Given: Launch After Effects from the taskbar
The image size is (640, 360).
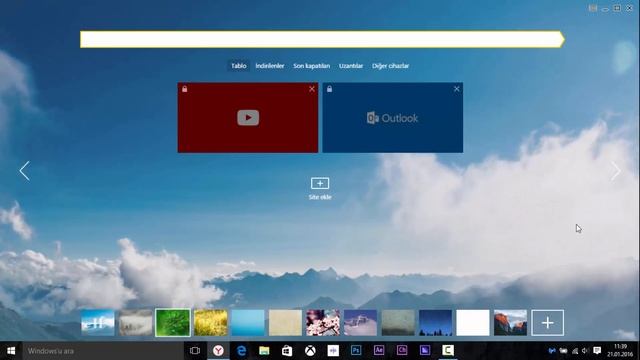Looking at the screenshot, I should click(x=379, y=351).
